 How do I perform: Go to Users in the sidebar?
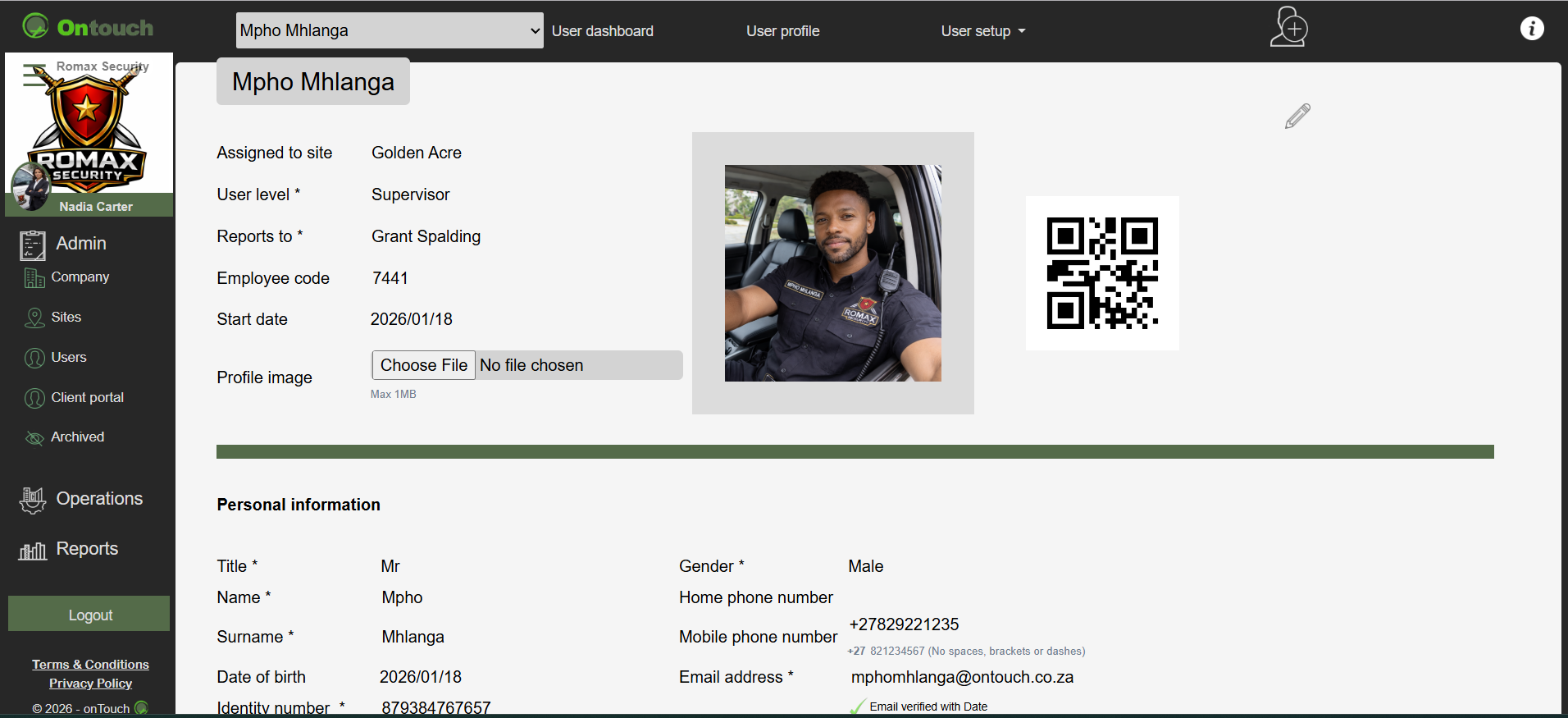[68, 358]
